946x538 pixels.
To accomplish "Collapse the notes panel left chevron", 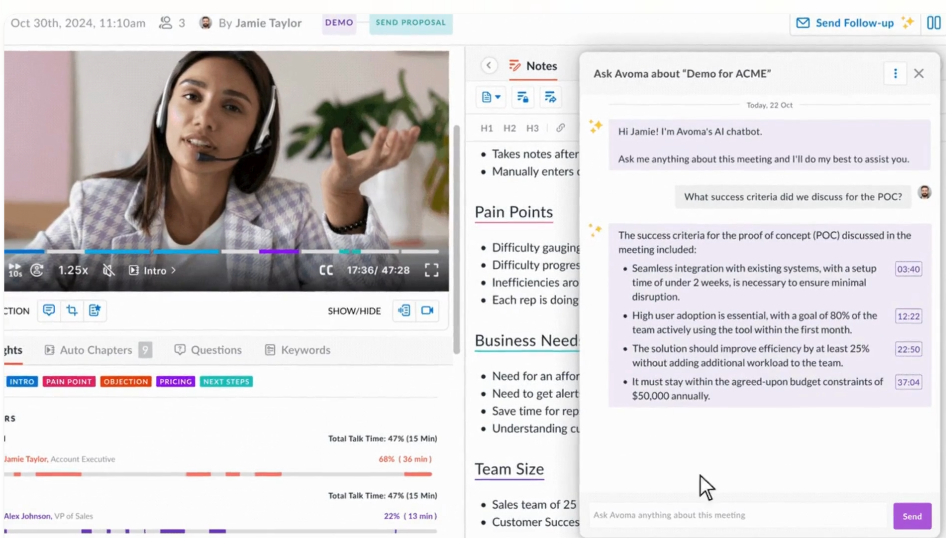I will coord(489,65).
